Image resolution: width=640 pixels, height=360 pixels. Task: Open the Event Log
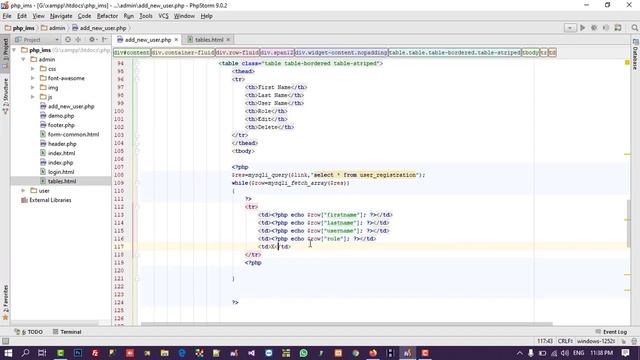pyautogui.click(x=611, y=332)
